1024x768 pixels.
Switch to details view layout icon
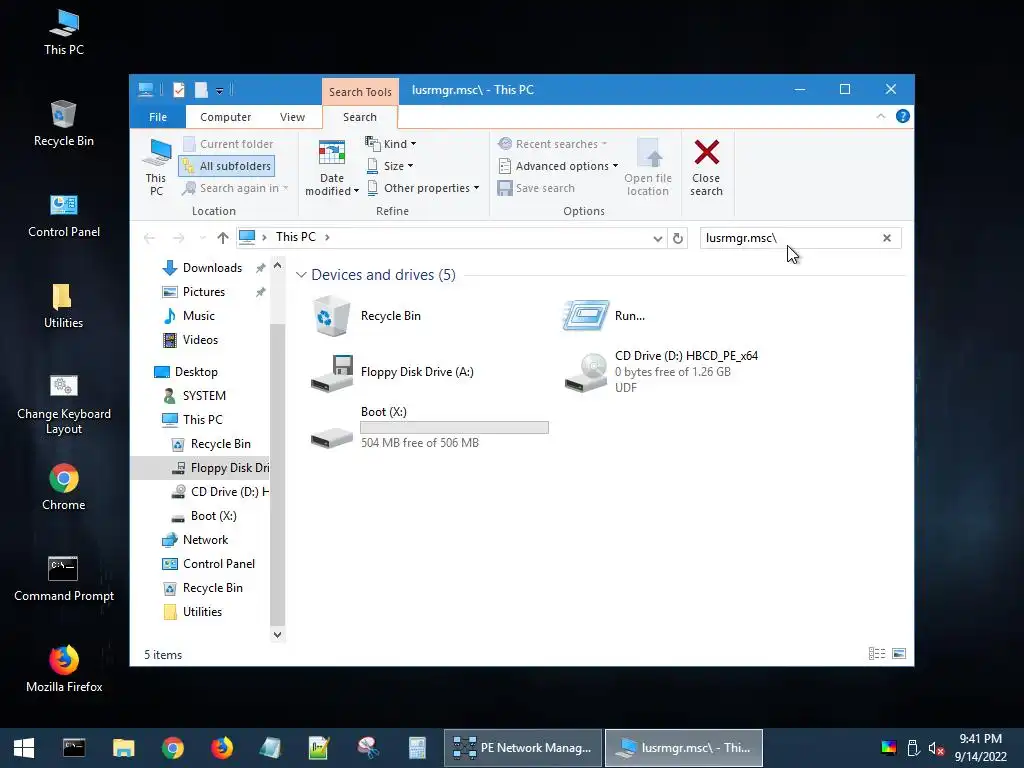coord(877,654)
